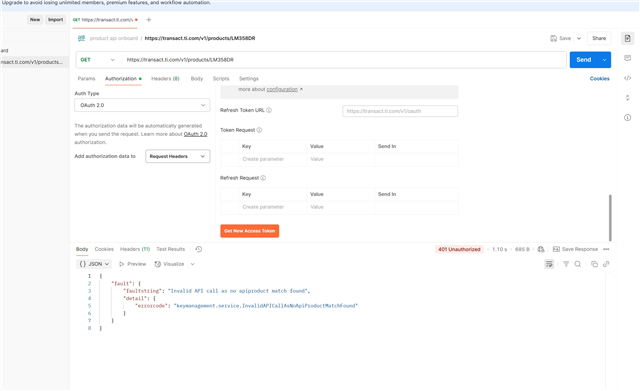Open the response more options ellipsis
Viewport: 640px width, 391px height.
click(x=606, y=249)
